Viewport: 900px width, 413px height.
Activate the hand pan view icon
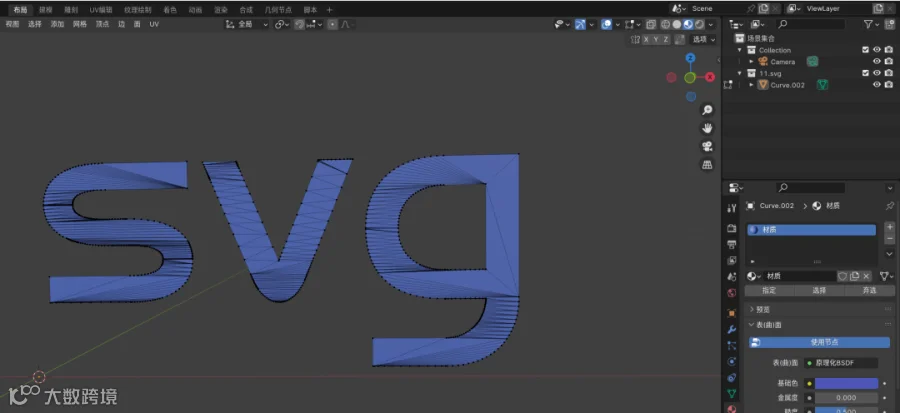coord(707,128)
